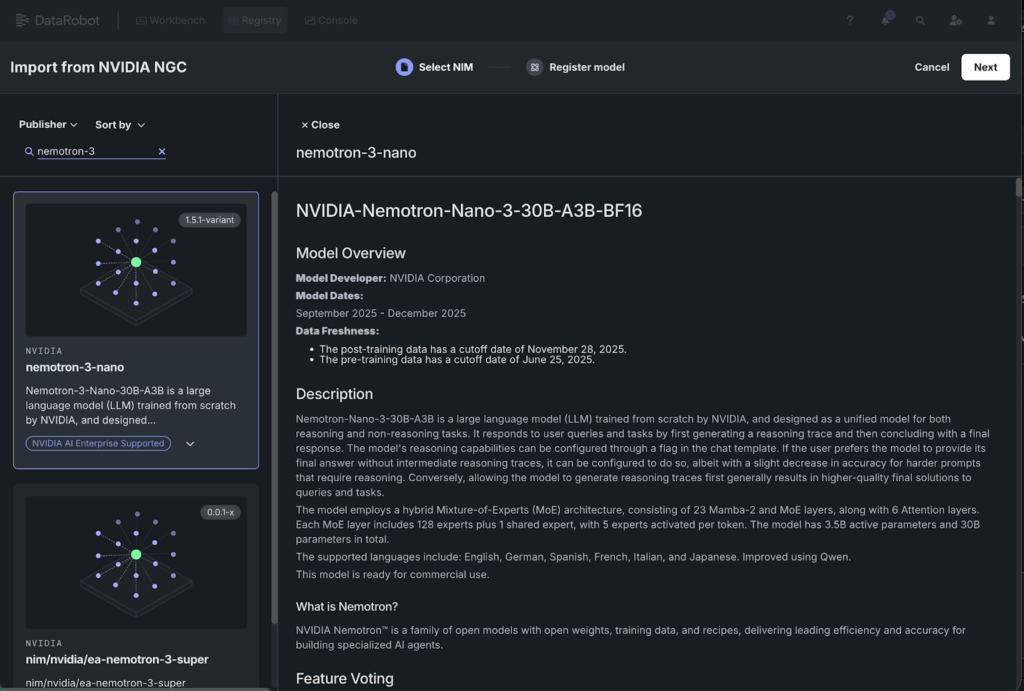Open user management via people-gear icon
Image resolution: width=1024 pixels, height=691 pixels.
(x=954, y=20)
